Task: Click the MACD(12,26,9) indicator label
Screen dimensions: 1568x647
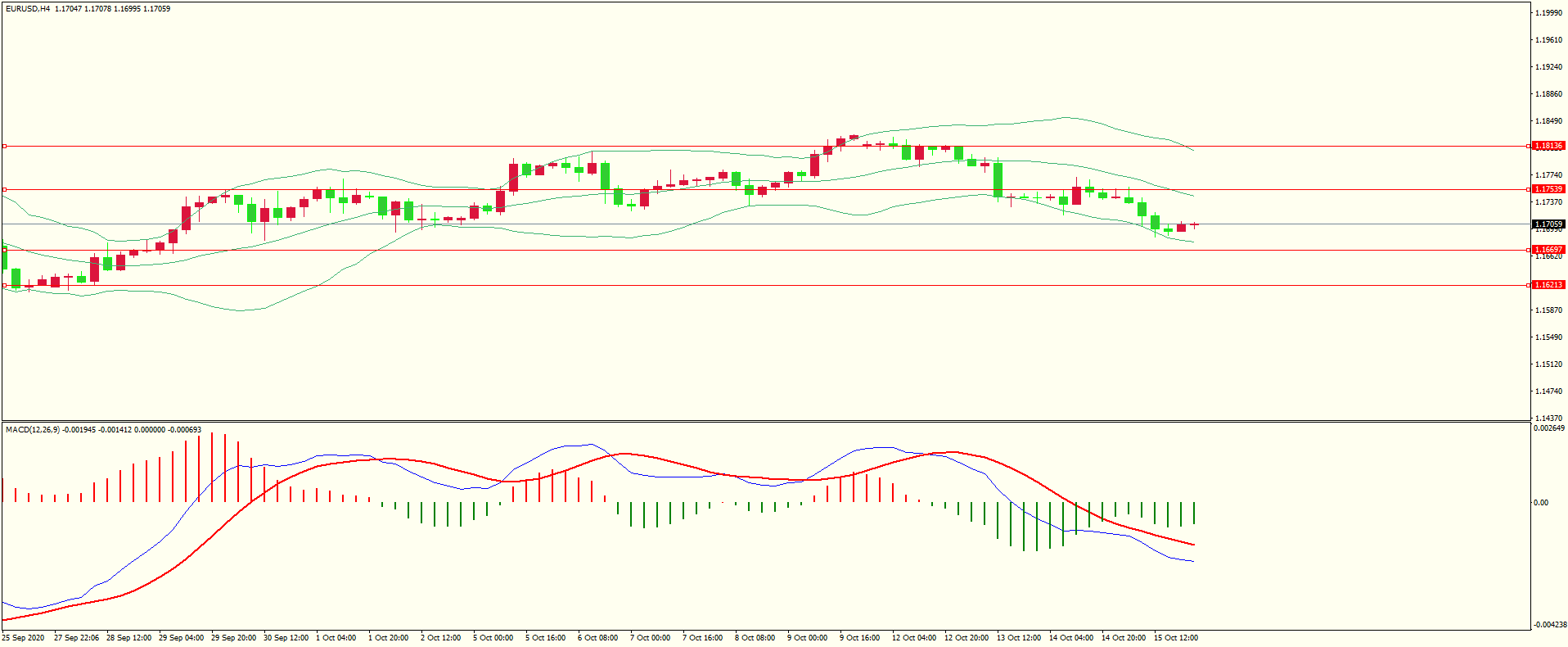Action: (x=33, y=430)
